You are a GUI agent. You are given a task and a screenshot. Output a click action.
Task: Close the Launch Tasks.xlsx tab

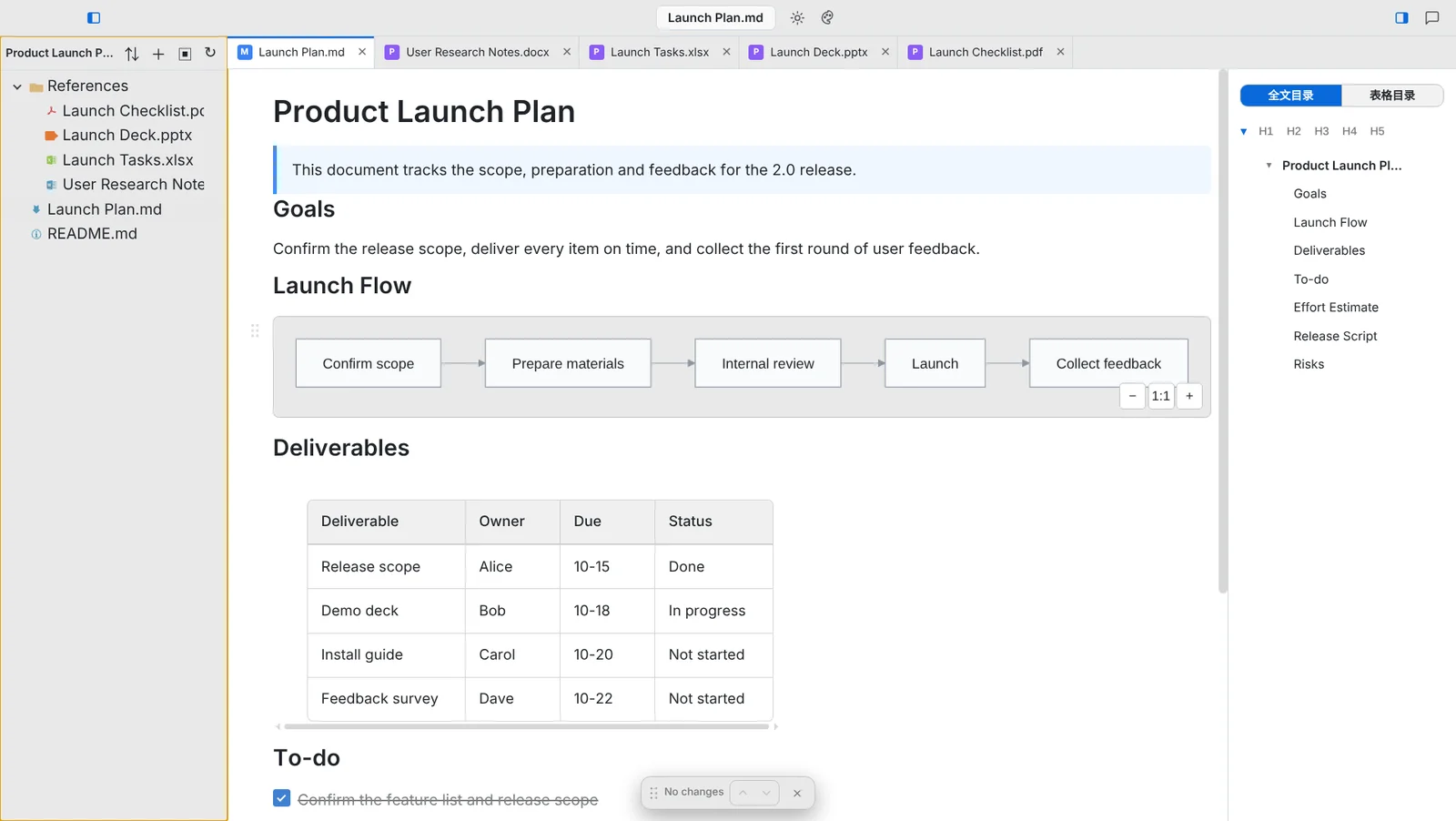(x=726, y=52)
